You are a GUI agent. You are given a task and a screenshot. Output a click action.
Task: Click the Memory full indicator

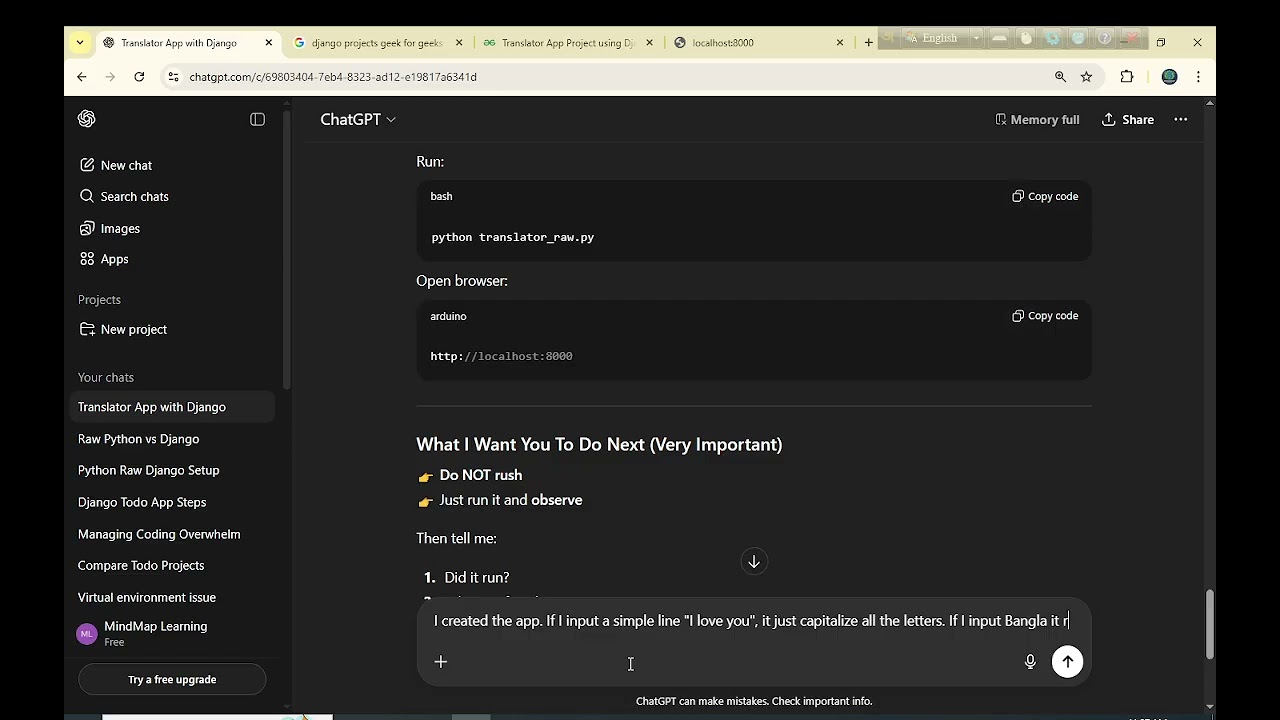pyautogui.click(x=1037, y=119)
